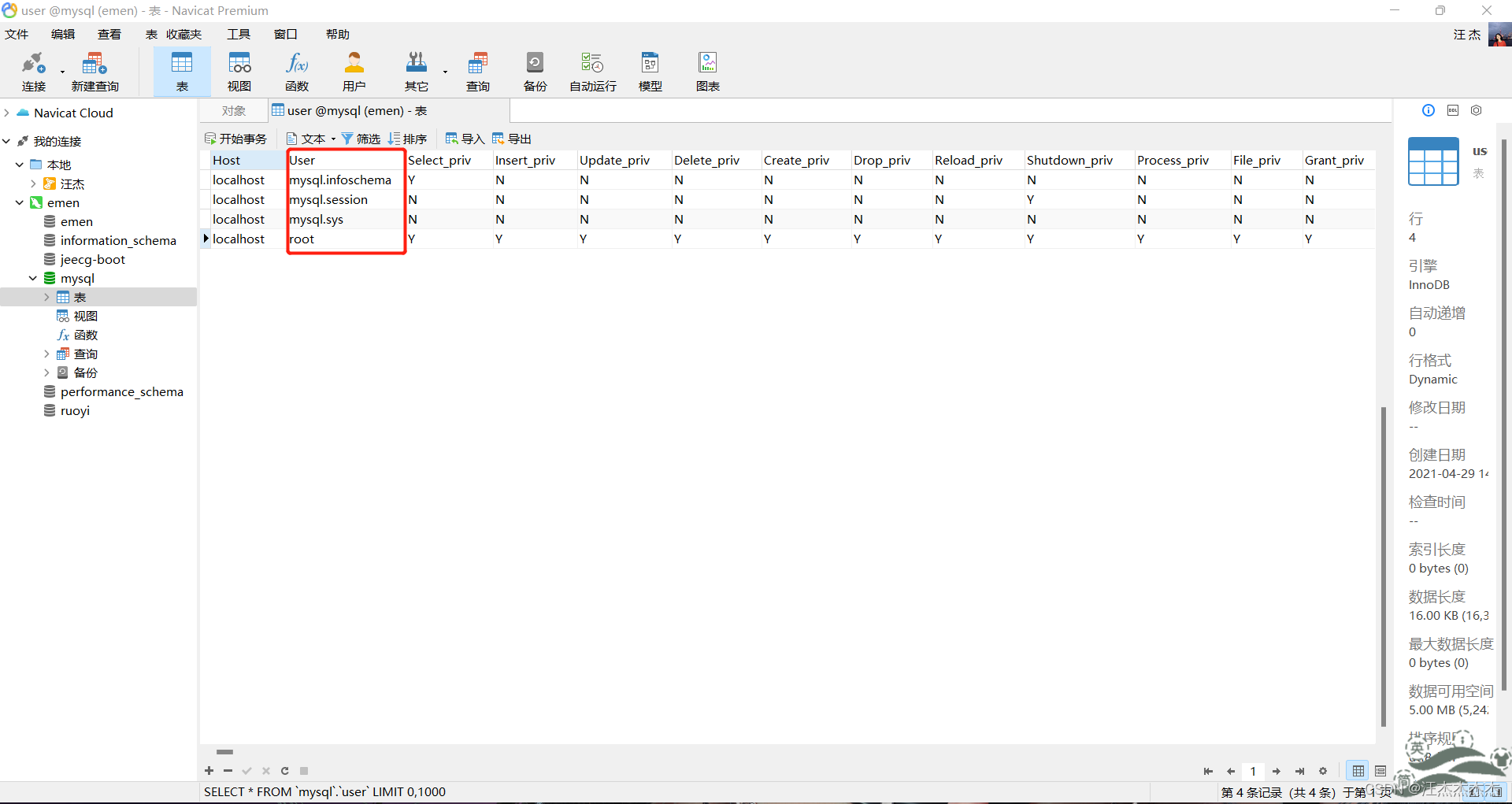1512x804 pixels.
Task: Click the 筛选 filter button
Action: click(x=361, y=139)
